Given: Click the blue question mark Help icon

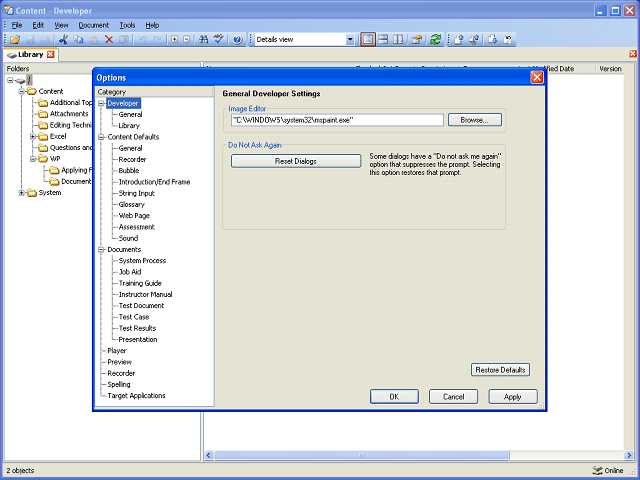Looking at the screenshot, I should click(238, 40).
